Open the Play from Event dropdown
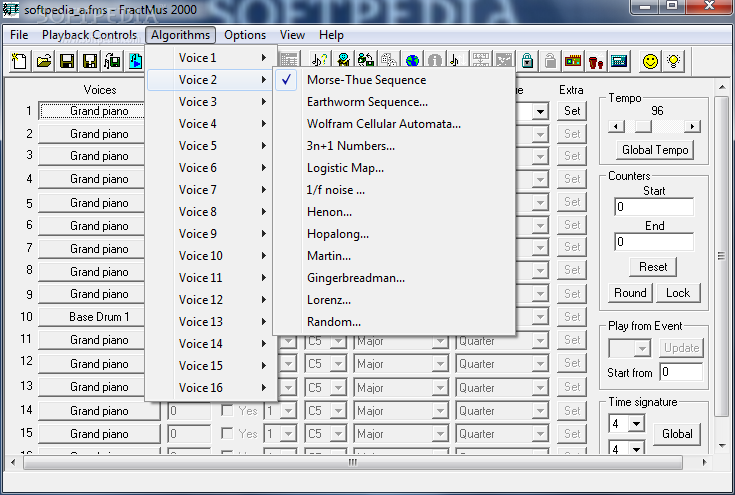 [642, 348]
